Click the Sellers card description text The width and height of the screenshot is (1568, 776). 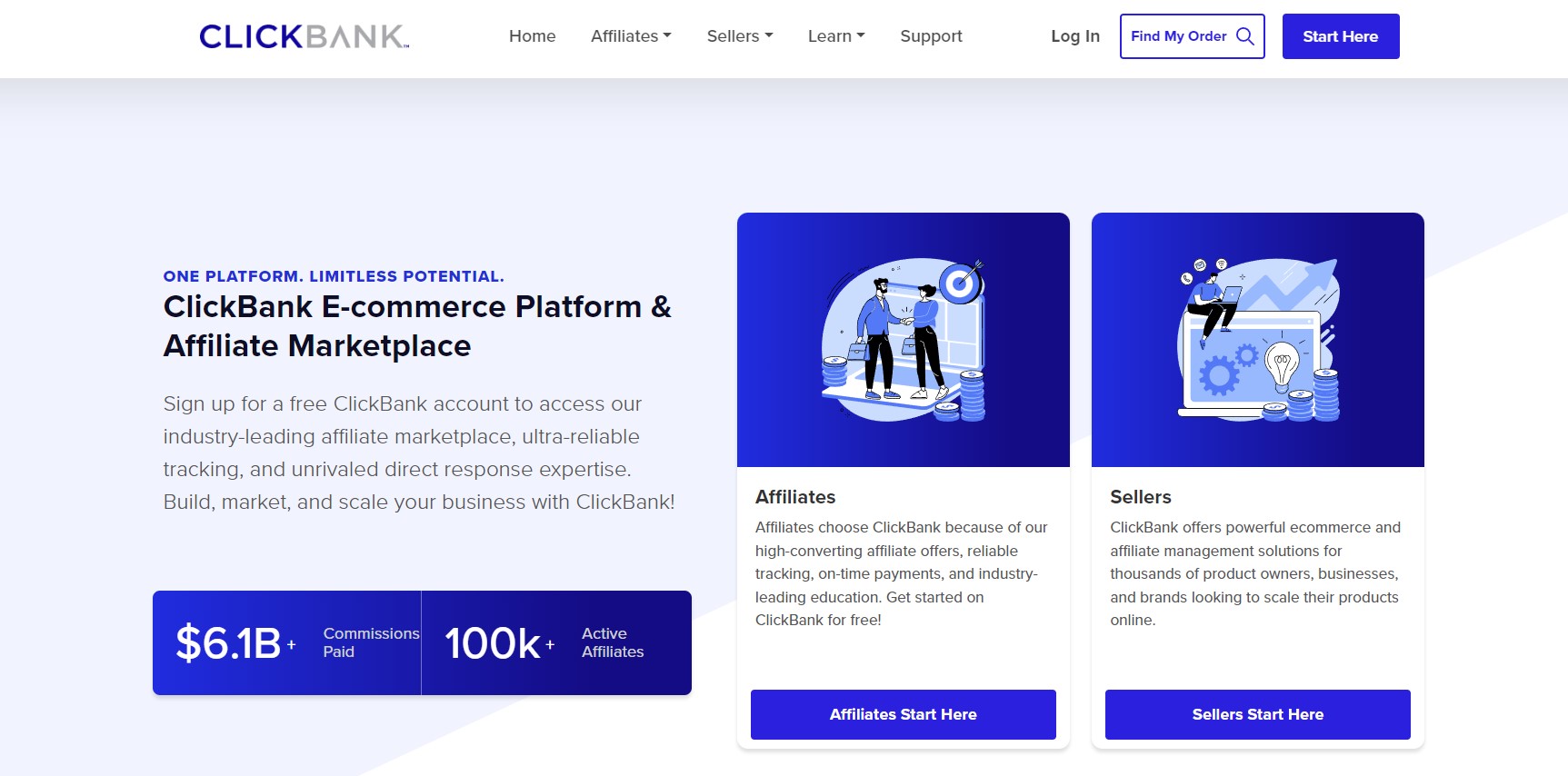(1255, 573)
